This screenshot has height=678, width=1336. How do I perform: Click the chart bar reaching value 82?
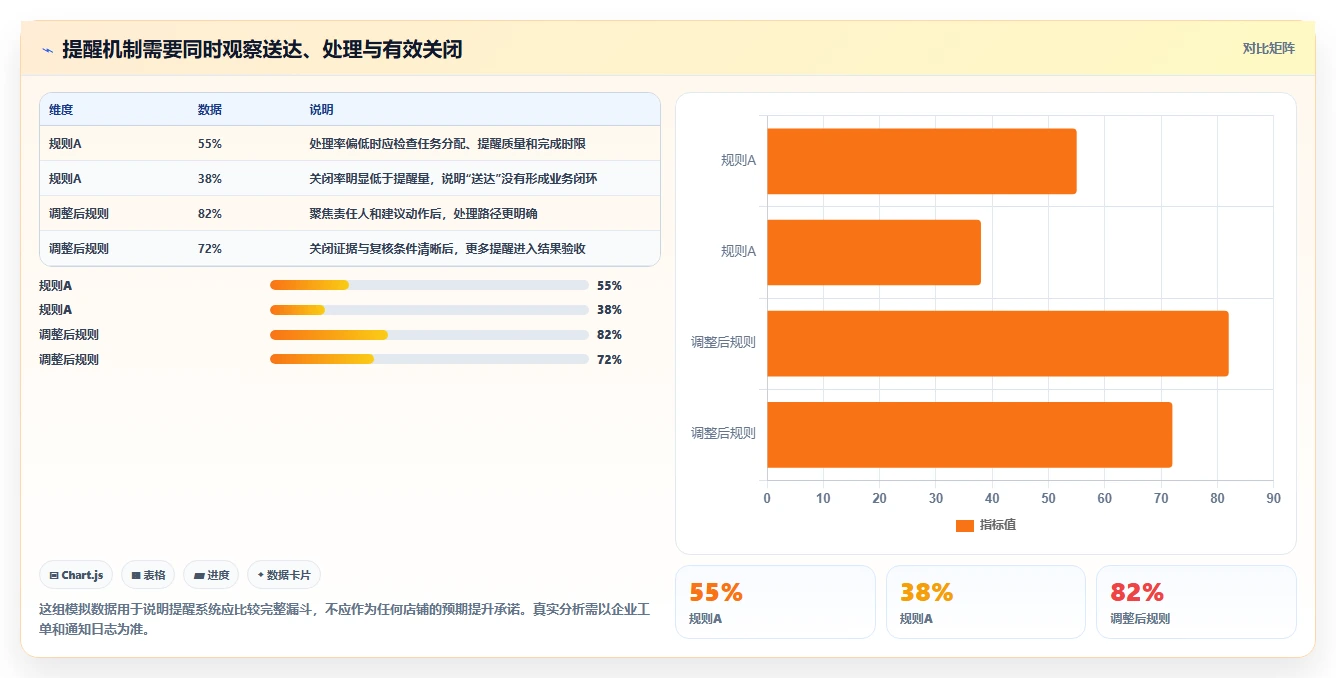997,343
